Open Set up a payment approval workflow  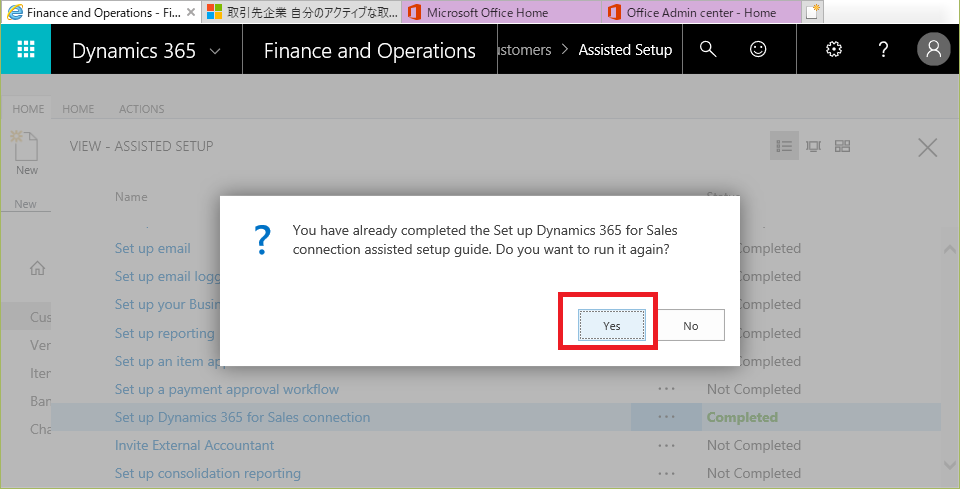[227, 389]
